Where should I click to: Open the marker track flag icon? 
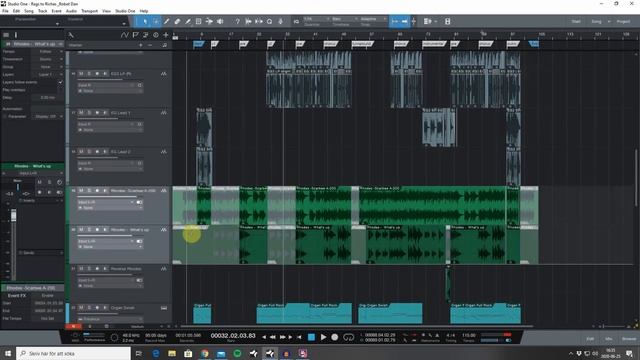136,35
